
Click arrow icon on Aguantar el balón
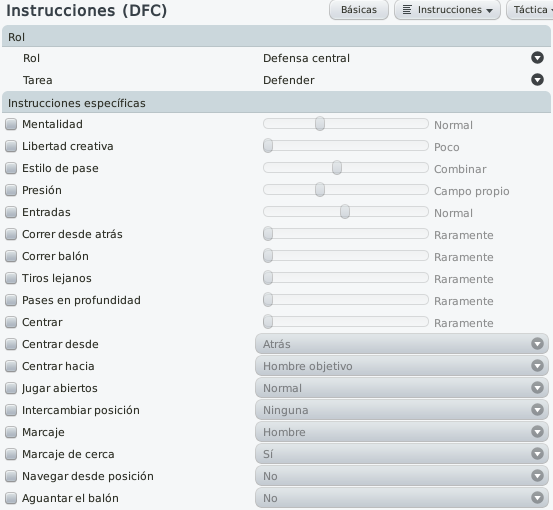tap(537, 498)
